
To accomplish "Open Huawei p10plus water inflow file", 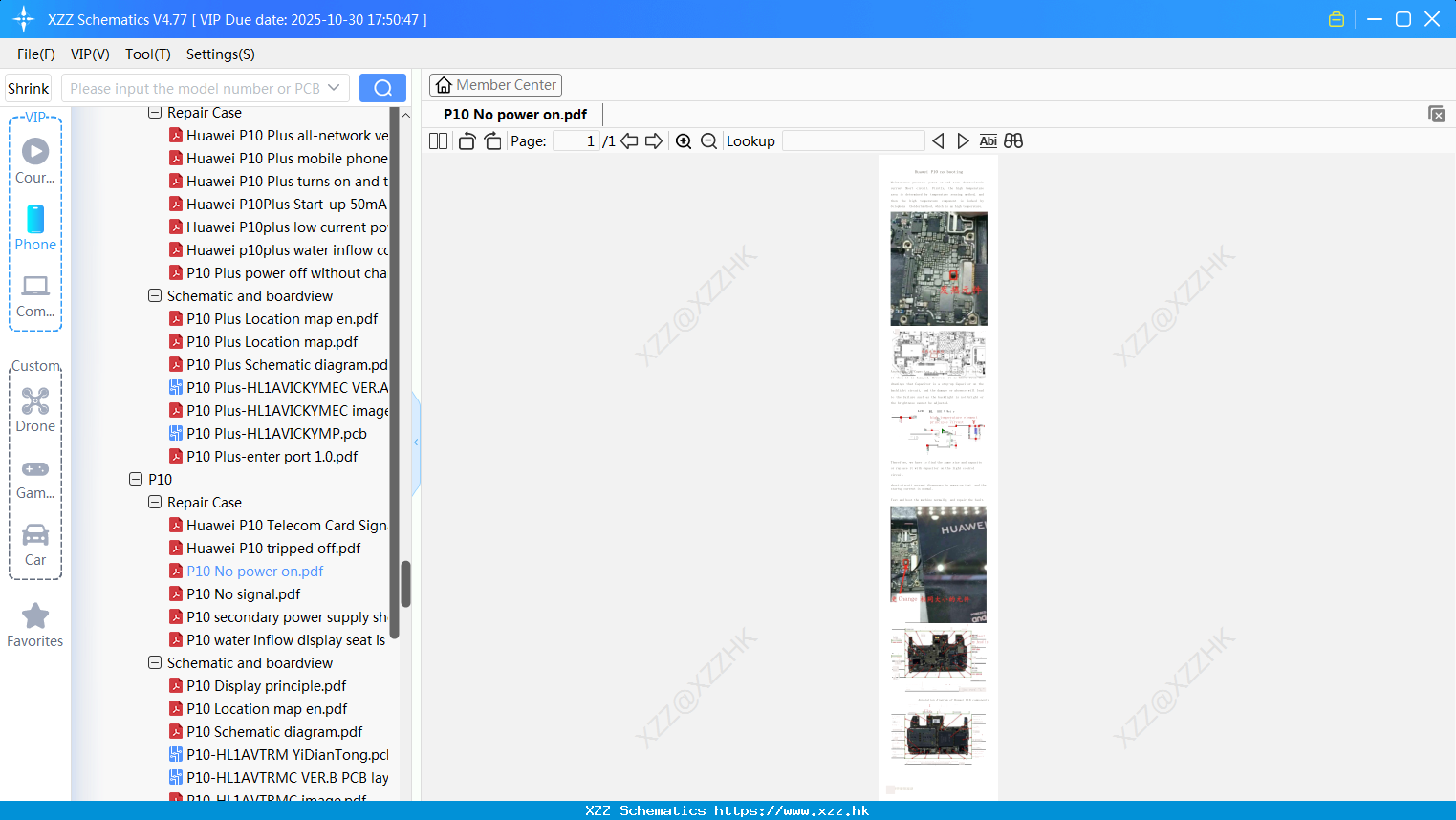I will (x=278, y=250).
